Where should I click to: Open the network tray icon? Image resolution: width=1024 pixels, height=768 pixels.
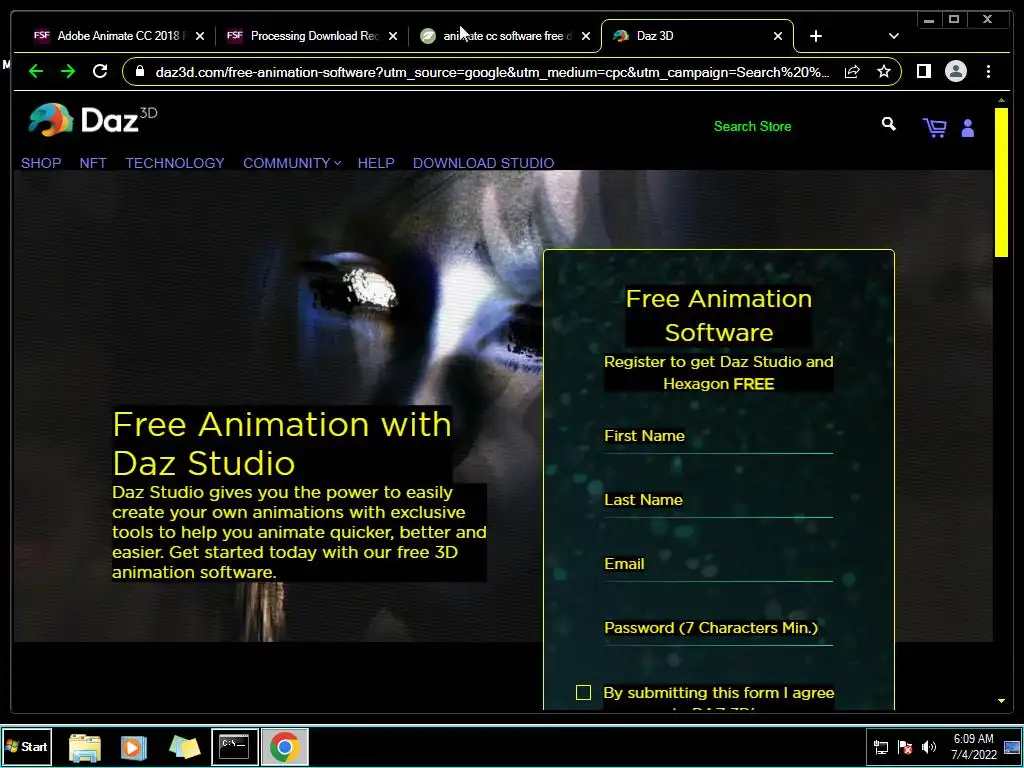point(881,747)
